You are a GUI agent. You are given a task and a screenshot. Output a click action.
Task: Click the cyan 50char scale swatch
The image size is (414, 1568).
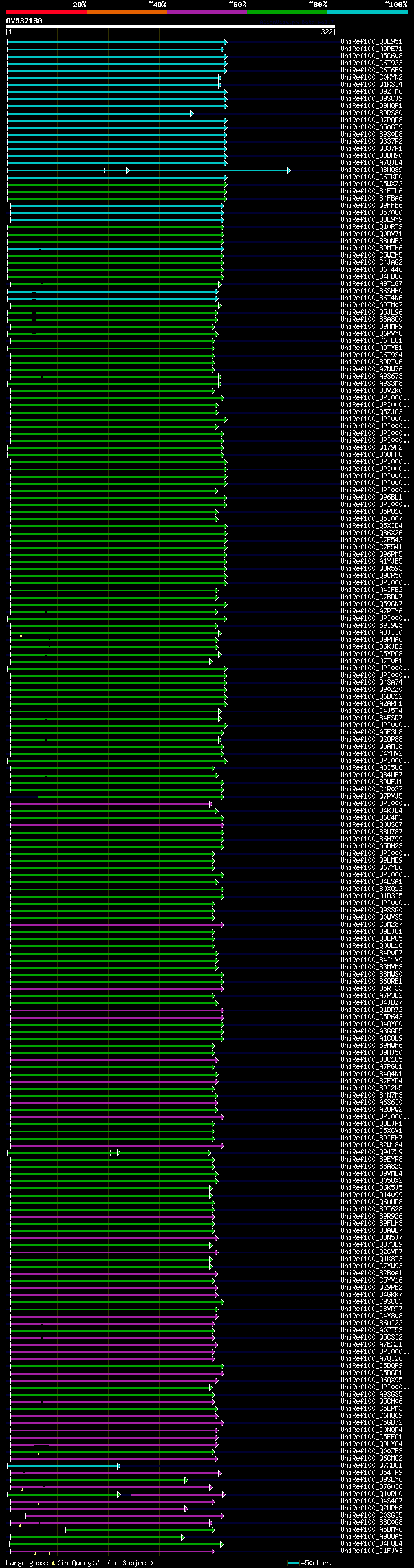293,1563
